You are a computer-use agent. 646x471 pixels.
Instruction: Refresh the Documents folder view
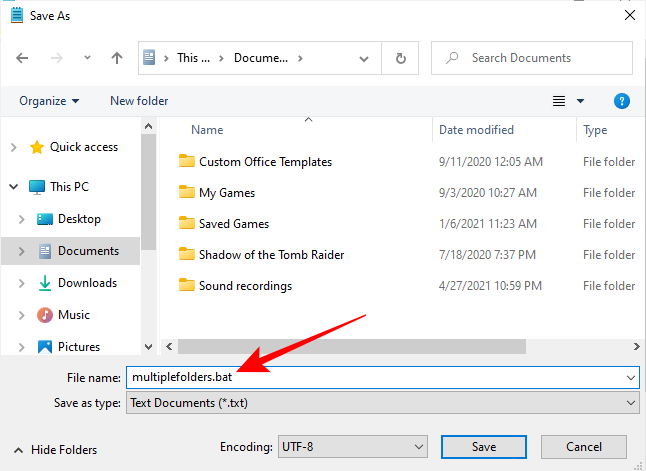(401, 58)
